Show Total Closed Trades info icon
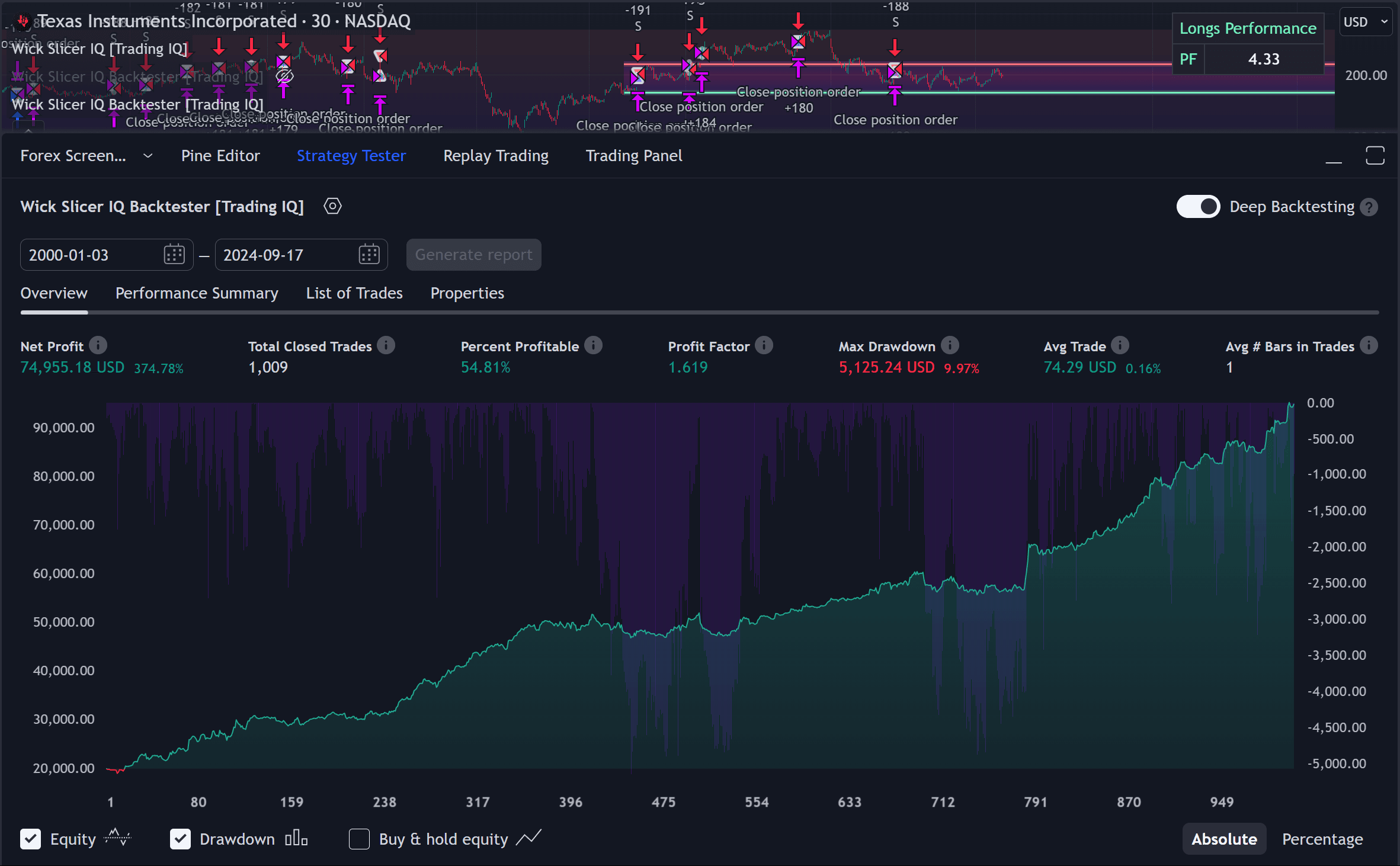This screenshot has width=1400, height=866. click(x=386, y=345)
